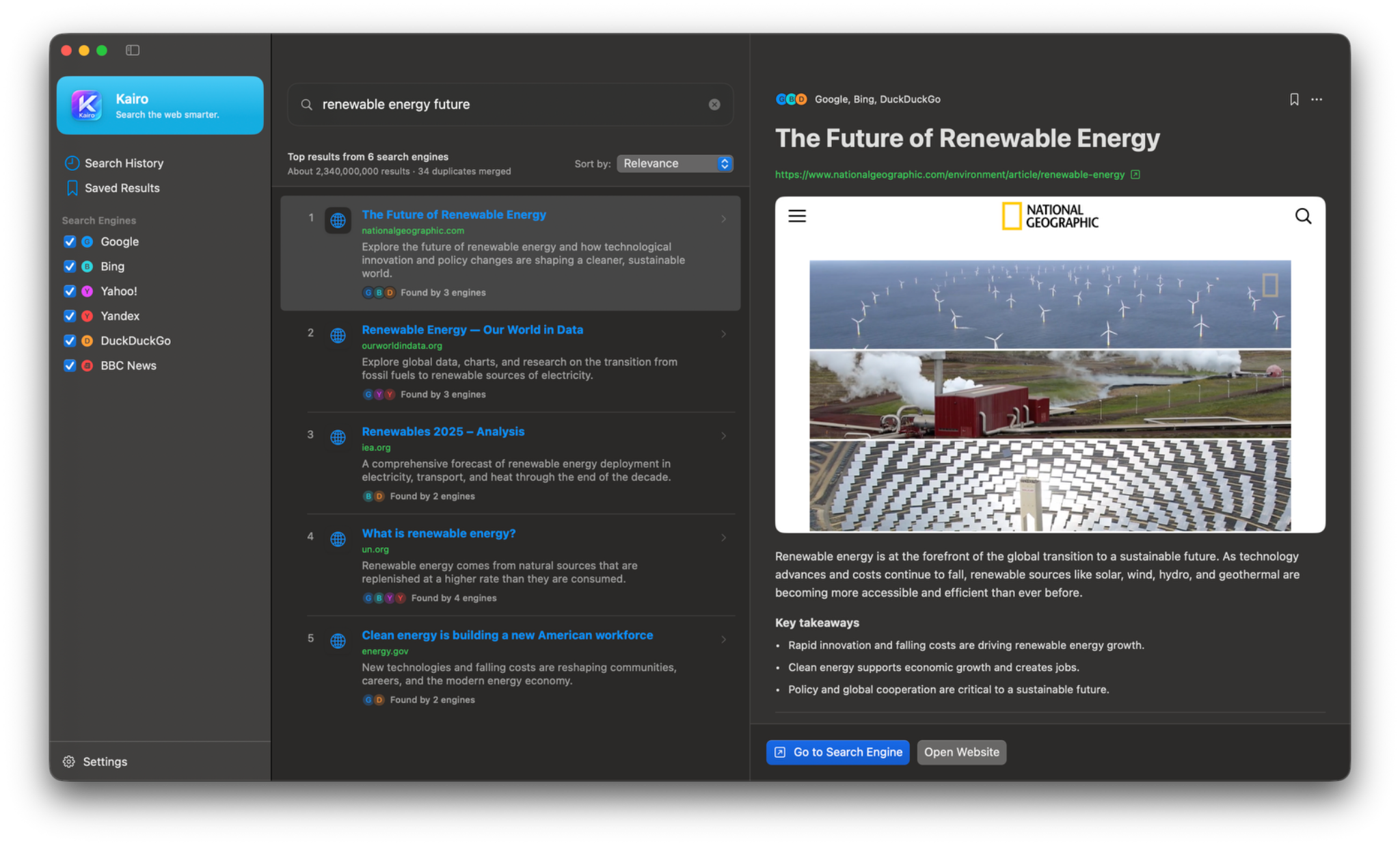
Task: Open the Sort by Relevance dropdown
Action: [675, 163]
